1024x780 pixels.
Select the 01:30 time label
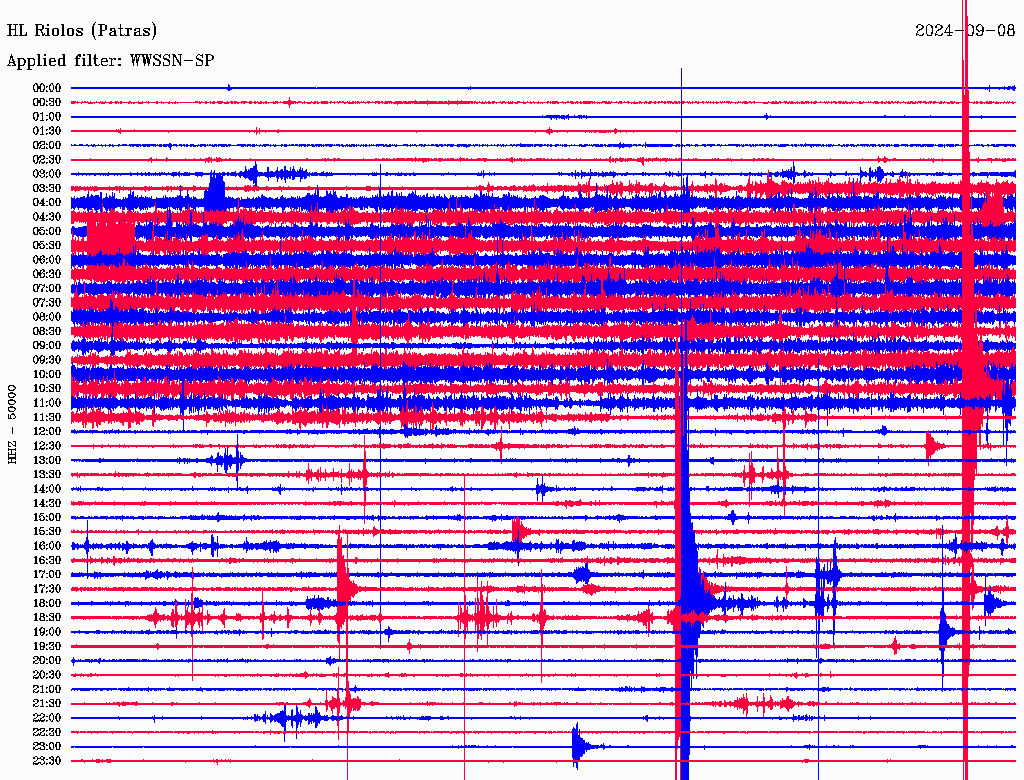(47, 131)
